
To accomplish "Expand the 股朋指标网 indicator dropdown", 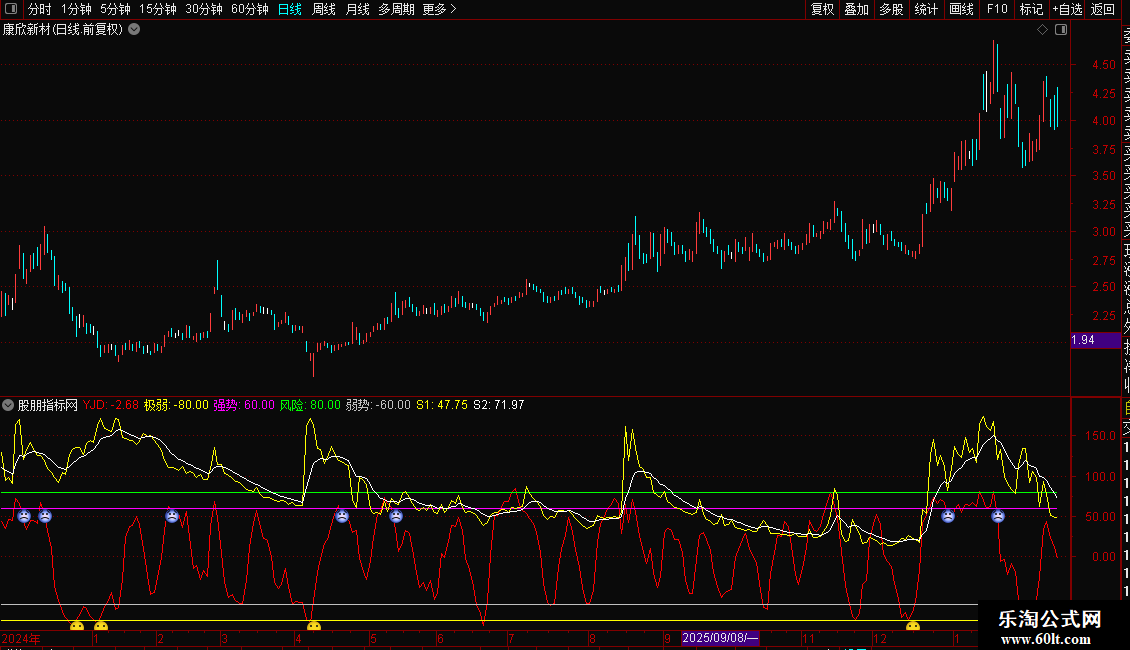I will [x=9, y=405].
